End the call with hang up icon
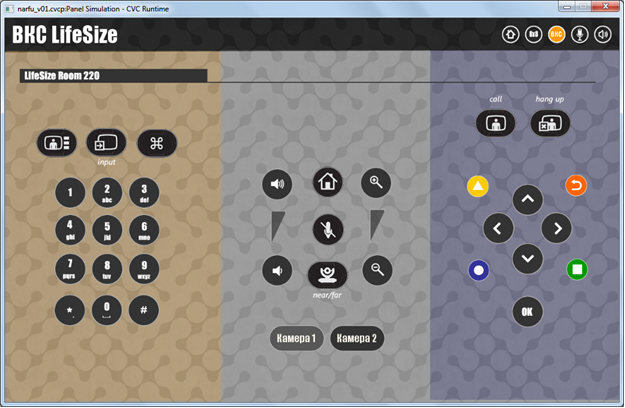Viewport: 625px width, 408px height. click(x=550, y=123)
